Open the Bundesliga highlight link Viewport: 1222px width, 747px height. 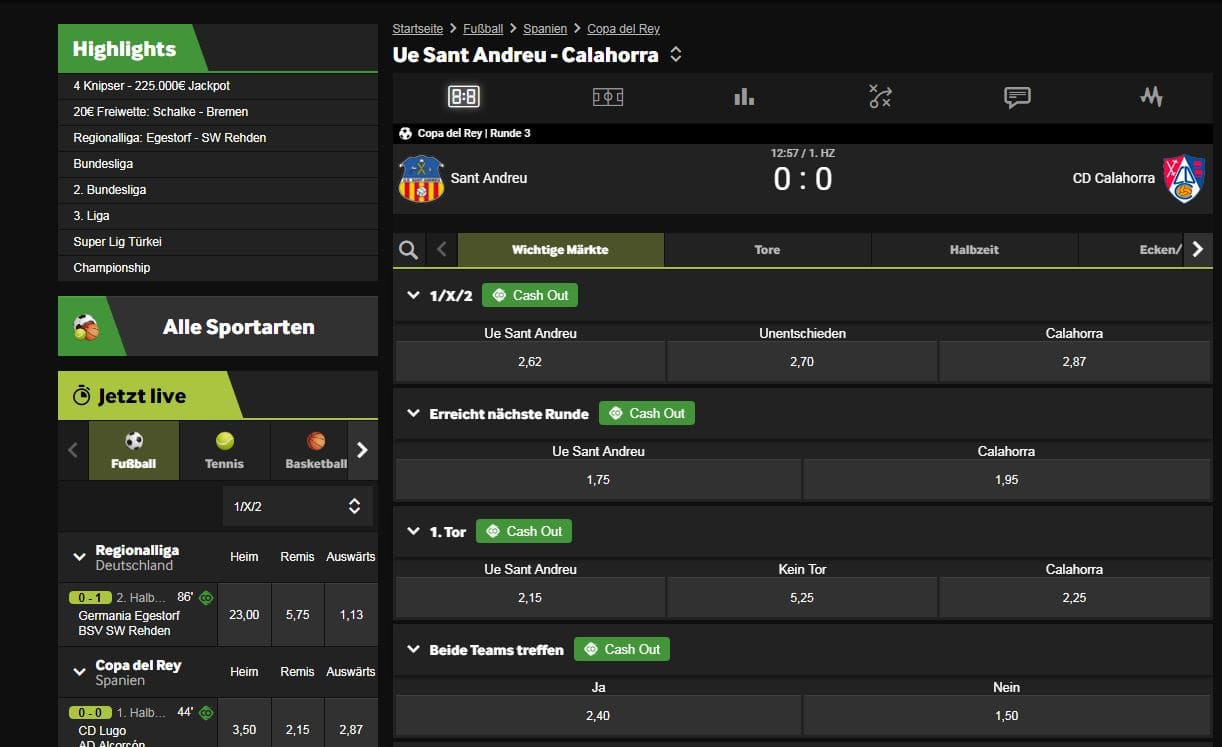tap(218, 164)
